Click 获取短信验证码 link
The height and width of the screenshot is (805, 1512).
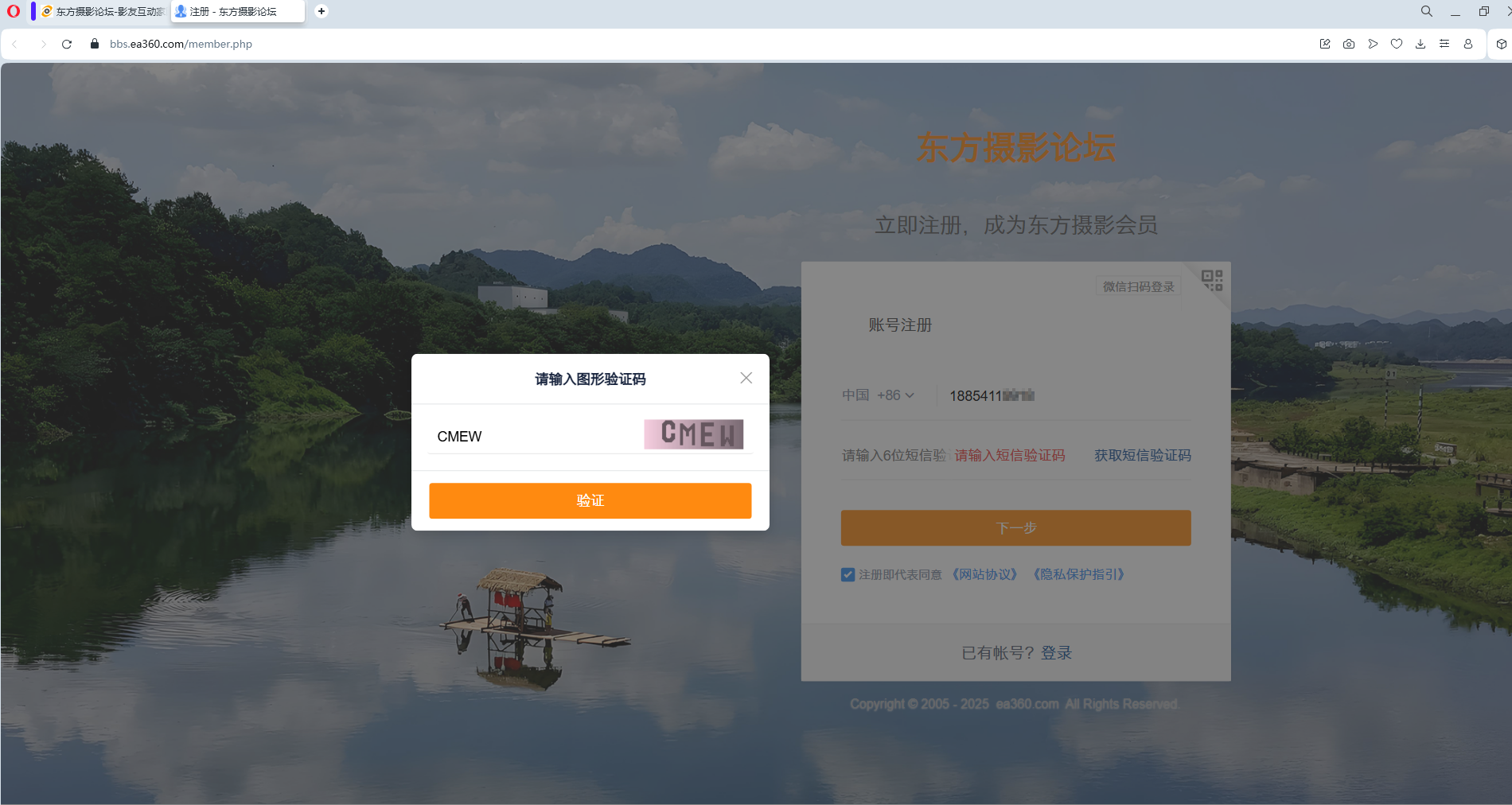[1142, 456]
